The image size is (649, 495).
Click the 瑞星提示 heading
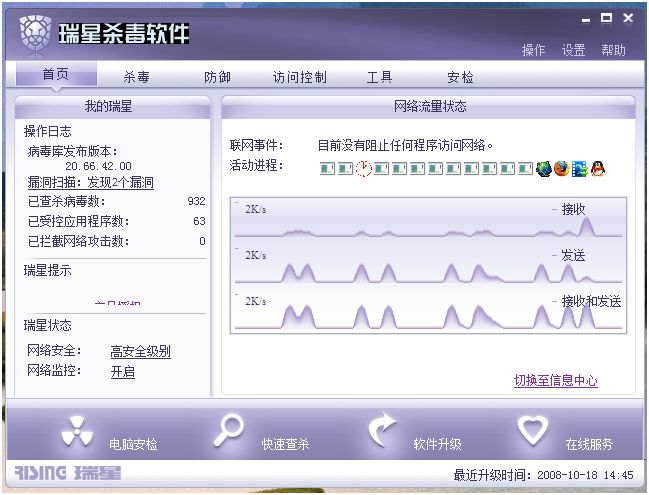click(x=48, y=270)
